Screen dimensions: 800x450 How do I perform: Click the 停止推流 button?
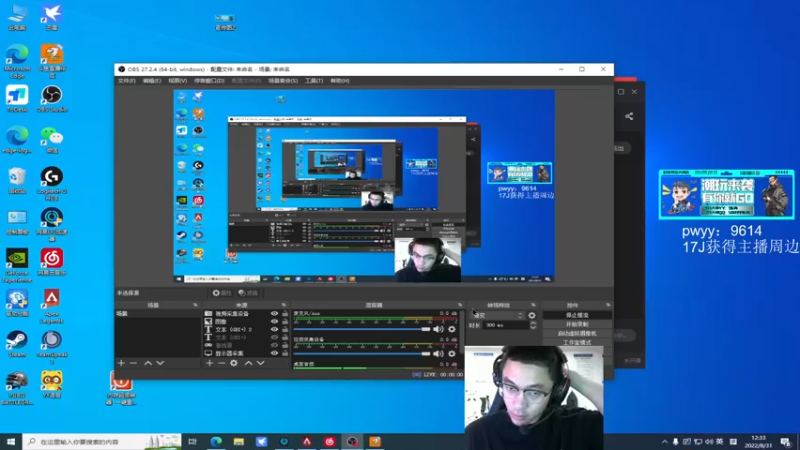(x=577, y=315)
